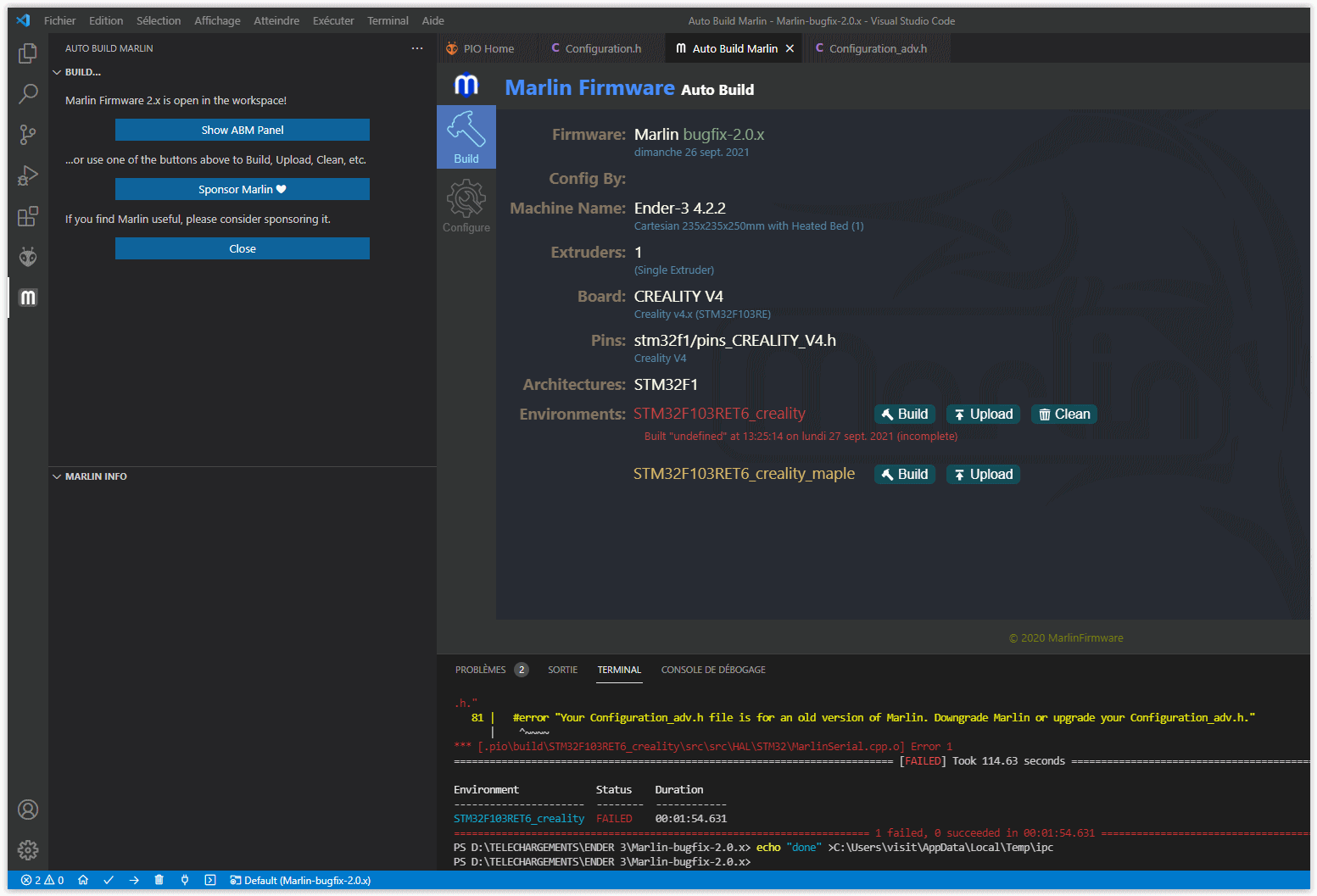Collapse the MARLIN INFO section
Viewport: 1317px width, 896px height.
pos(90,476)
